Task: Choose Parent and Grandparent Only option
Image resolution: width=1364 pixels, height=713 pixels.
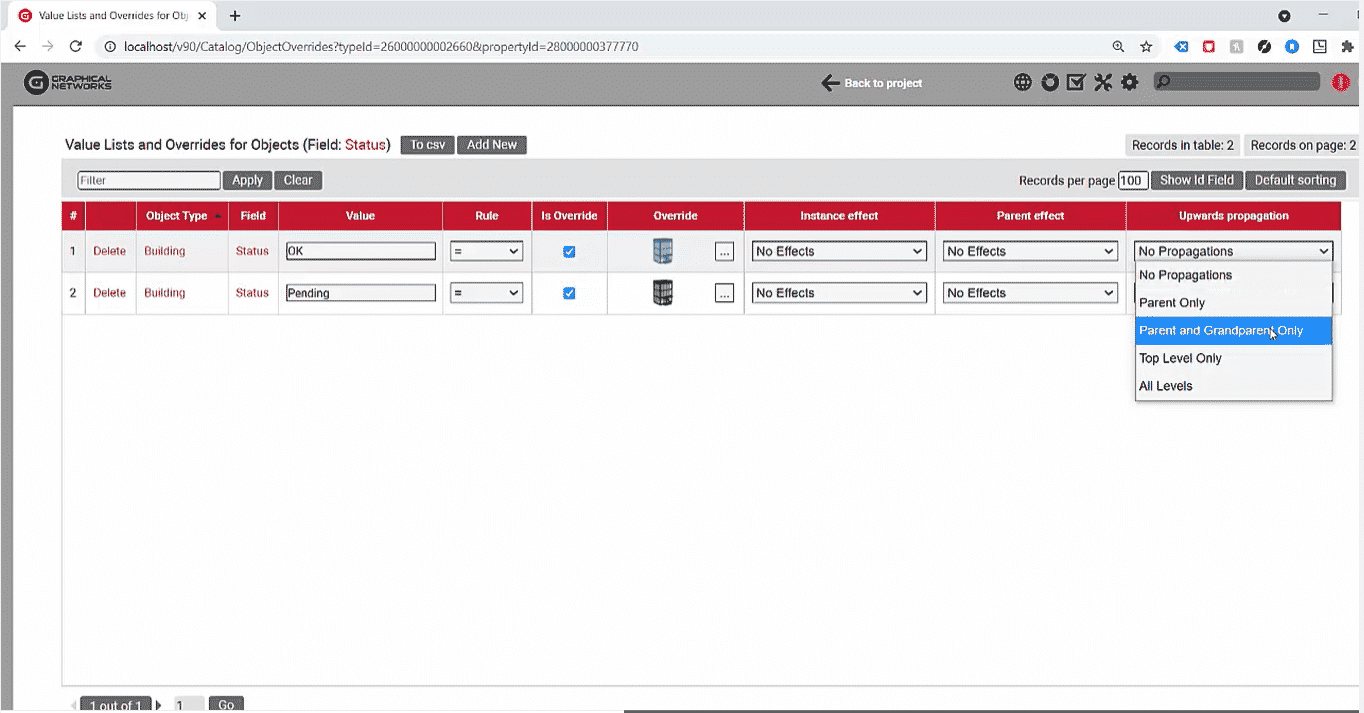Action: 1234,330
